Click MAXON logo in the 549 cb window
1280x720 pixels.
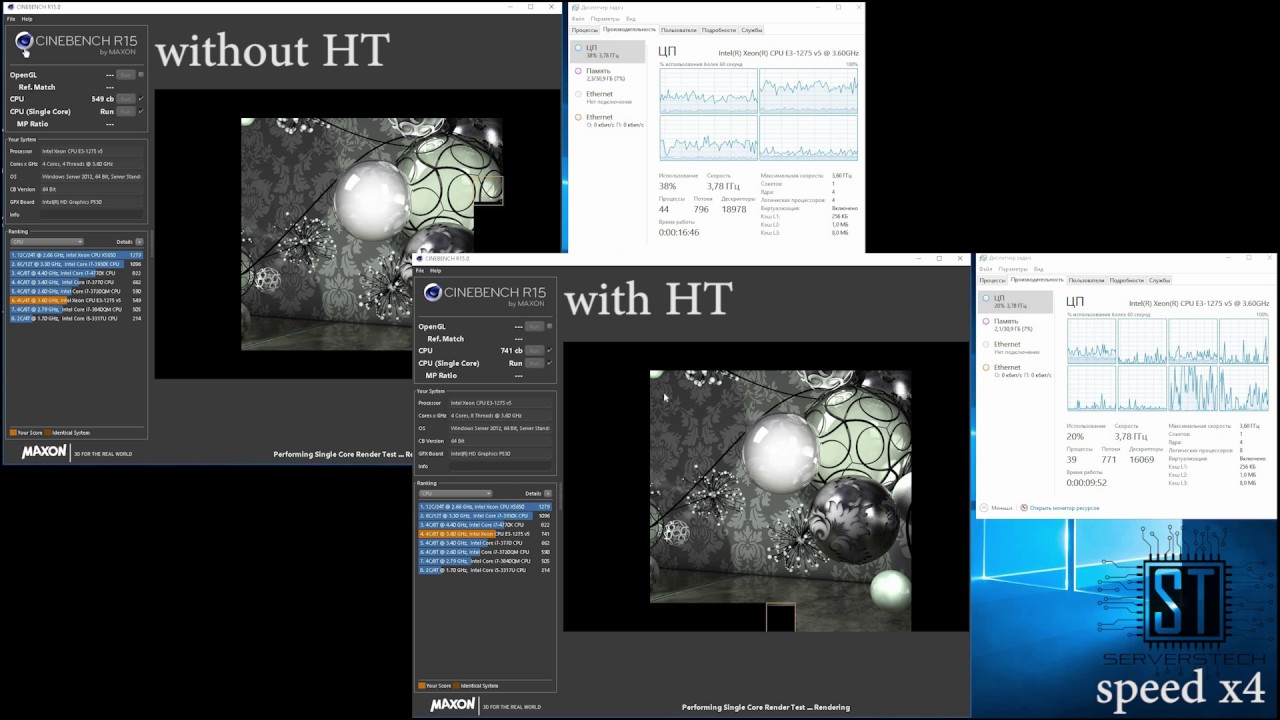point(45,452)
